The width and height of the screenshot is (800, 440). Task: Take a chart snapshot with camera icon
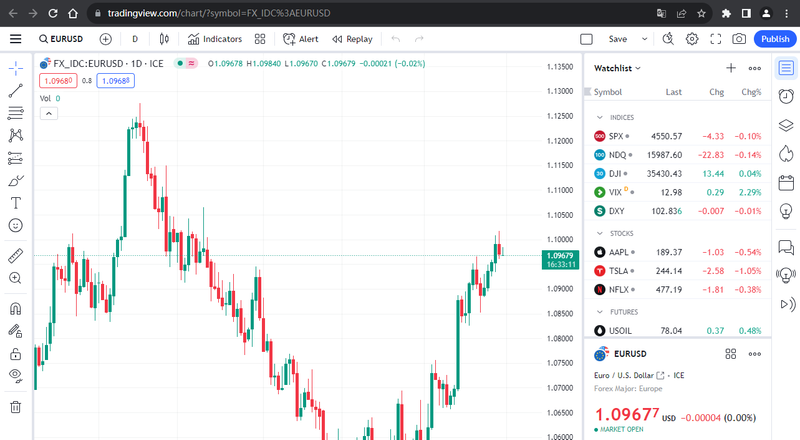click(739, 39)
